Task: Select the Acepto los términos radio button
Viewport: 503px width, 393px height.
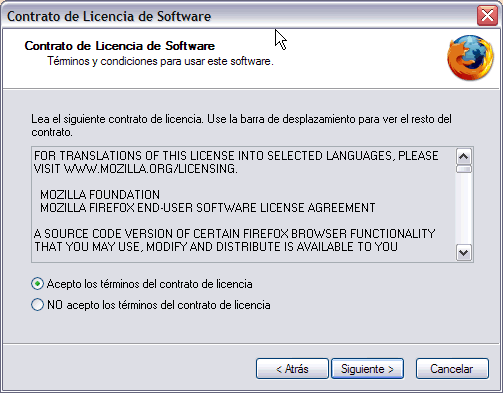Action: click(37, 284)
